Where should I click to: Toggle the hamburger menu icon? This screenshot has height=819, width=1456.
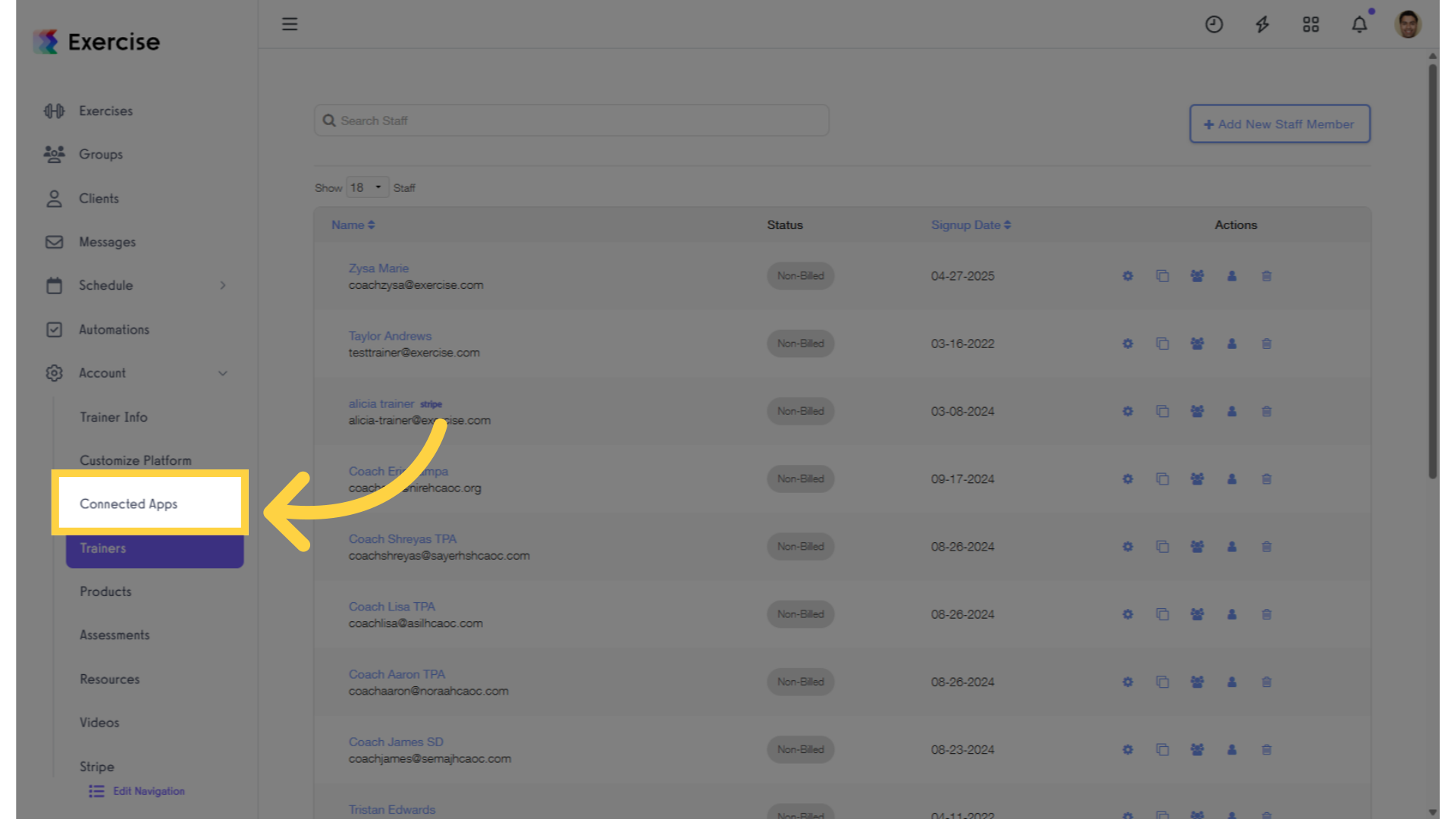click(x=290, y=24)
